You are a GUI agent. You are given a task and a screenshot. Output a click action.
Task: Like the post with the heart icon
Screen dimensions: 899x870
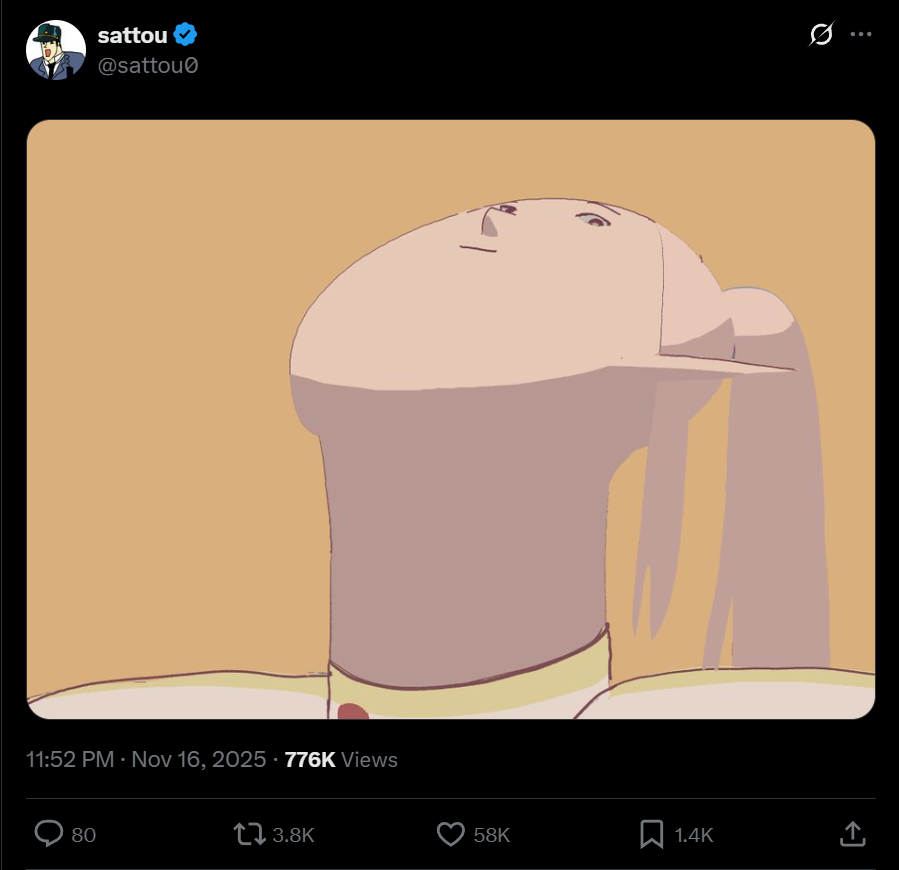[x=452, y=834]
